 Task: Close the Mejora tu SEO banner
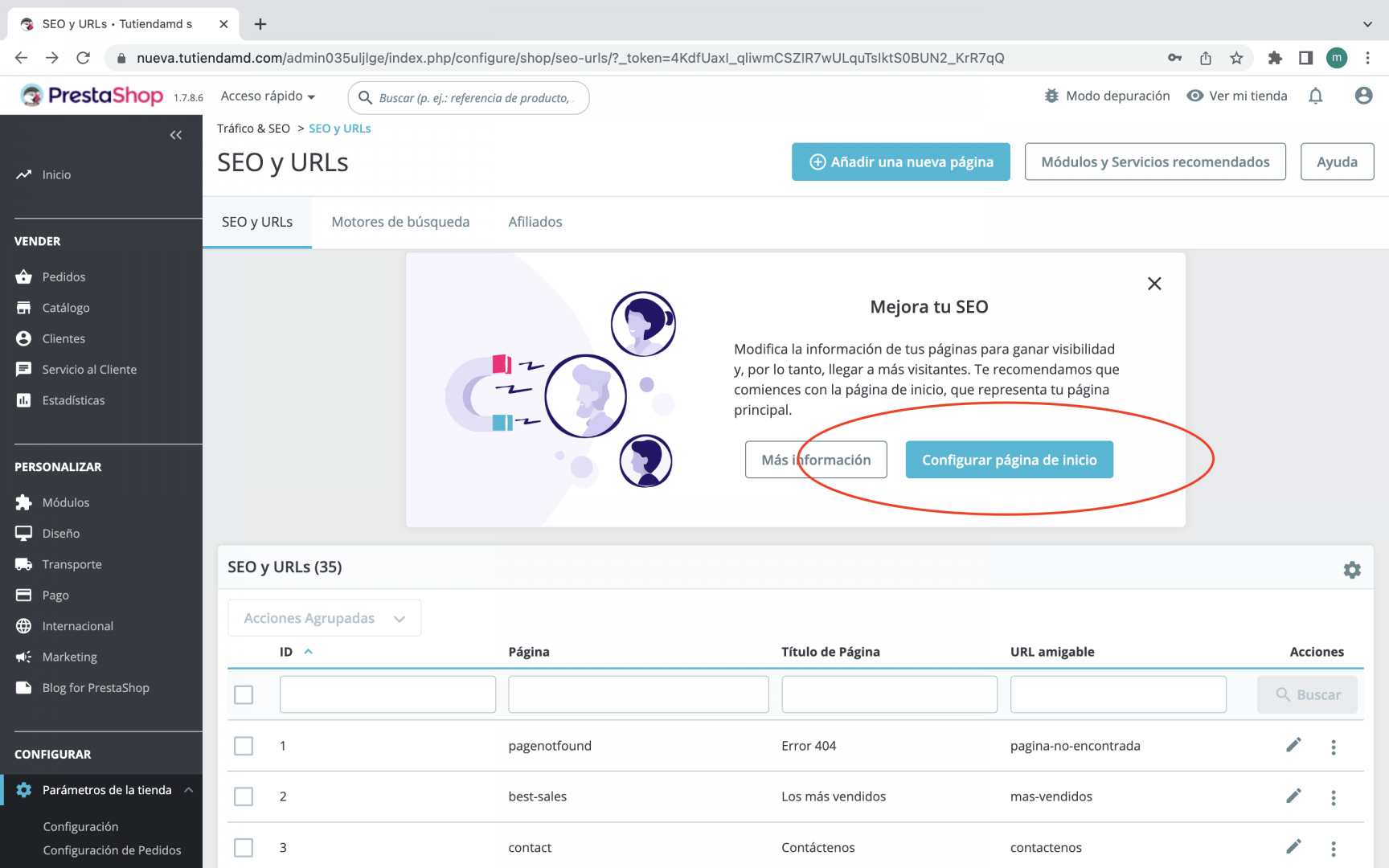tap(1154, 284)
